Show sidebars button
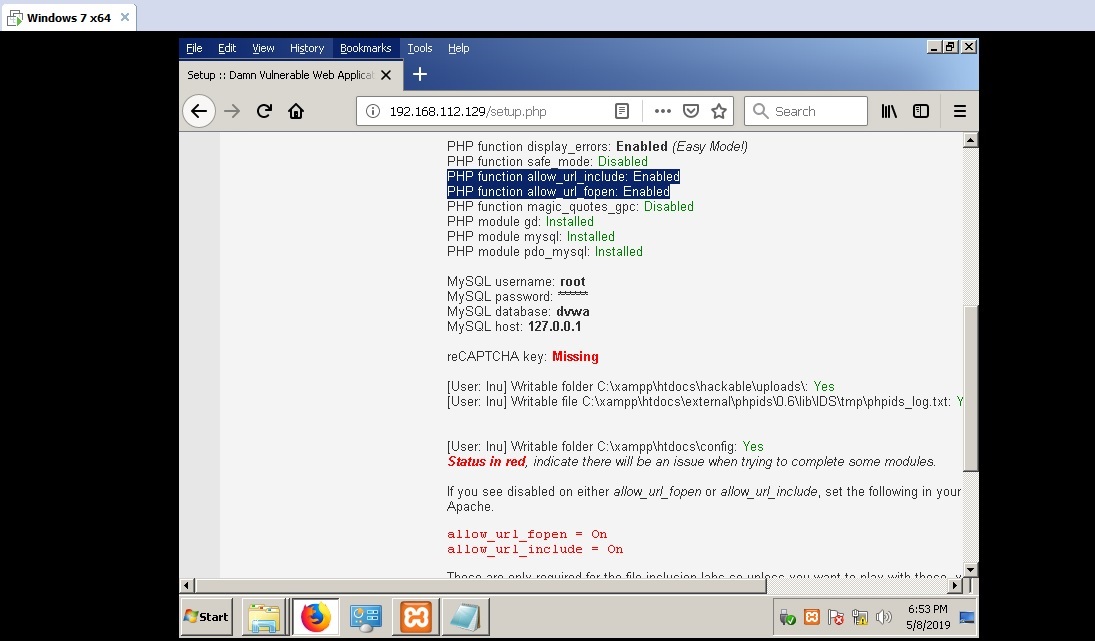The height and width of the screenshot is (641, 1095). [x=921, y=111]
